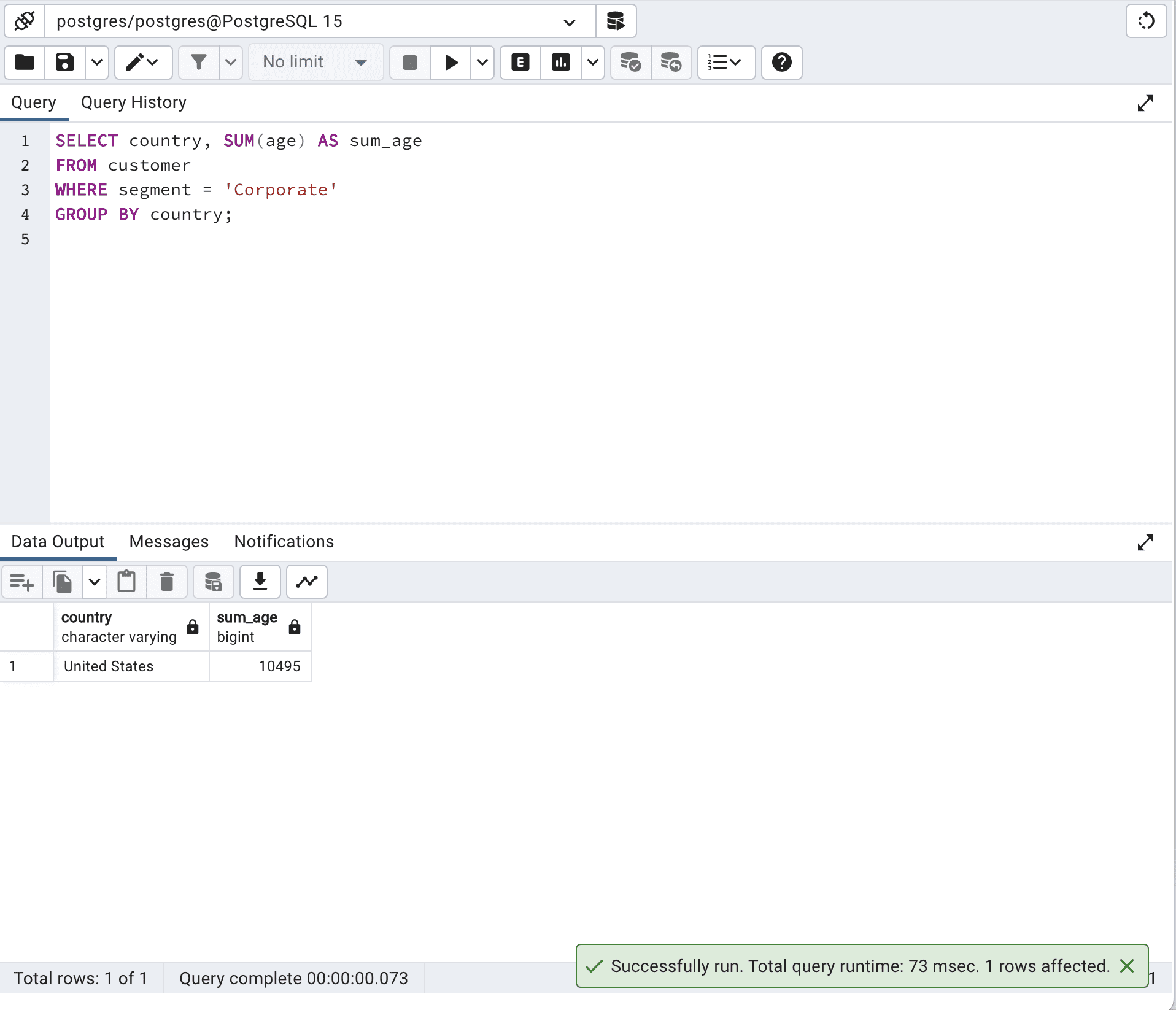Expand the execute options chevron
Viewport: 1176px width, 1010px height.
pyautogui.click(x=482, y=62)
